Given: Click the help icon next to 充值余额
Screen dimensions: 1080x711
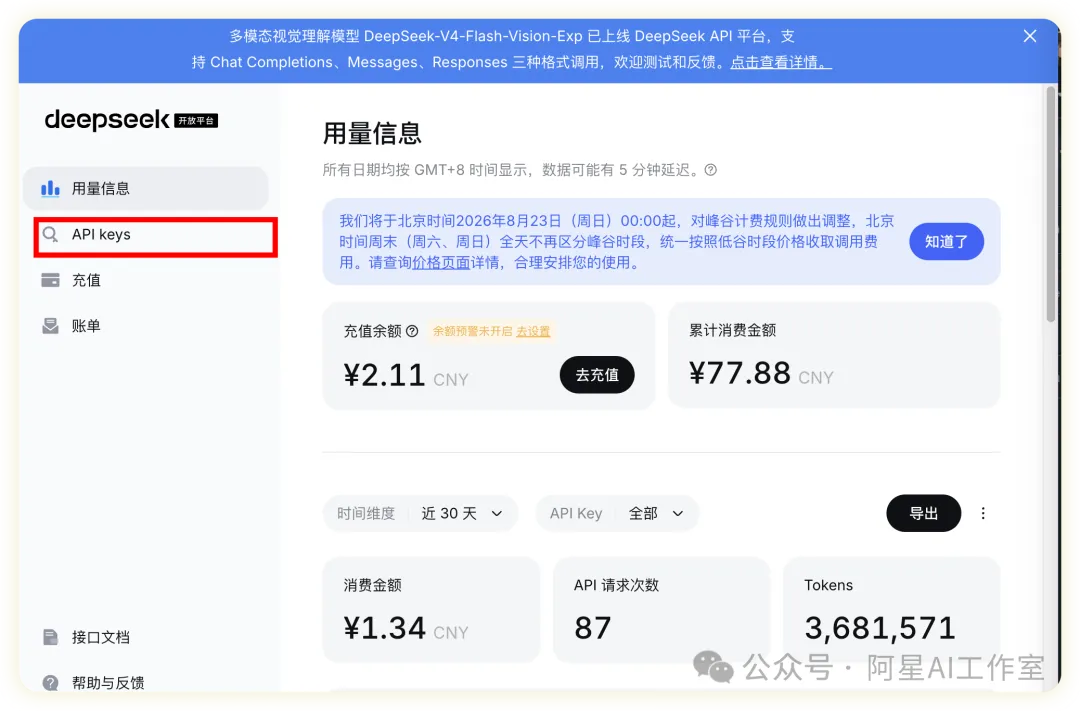Looking at the screenshot, I should click(x=412, y=331).
